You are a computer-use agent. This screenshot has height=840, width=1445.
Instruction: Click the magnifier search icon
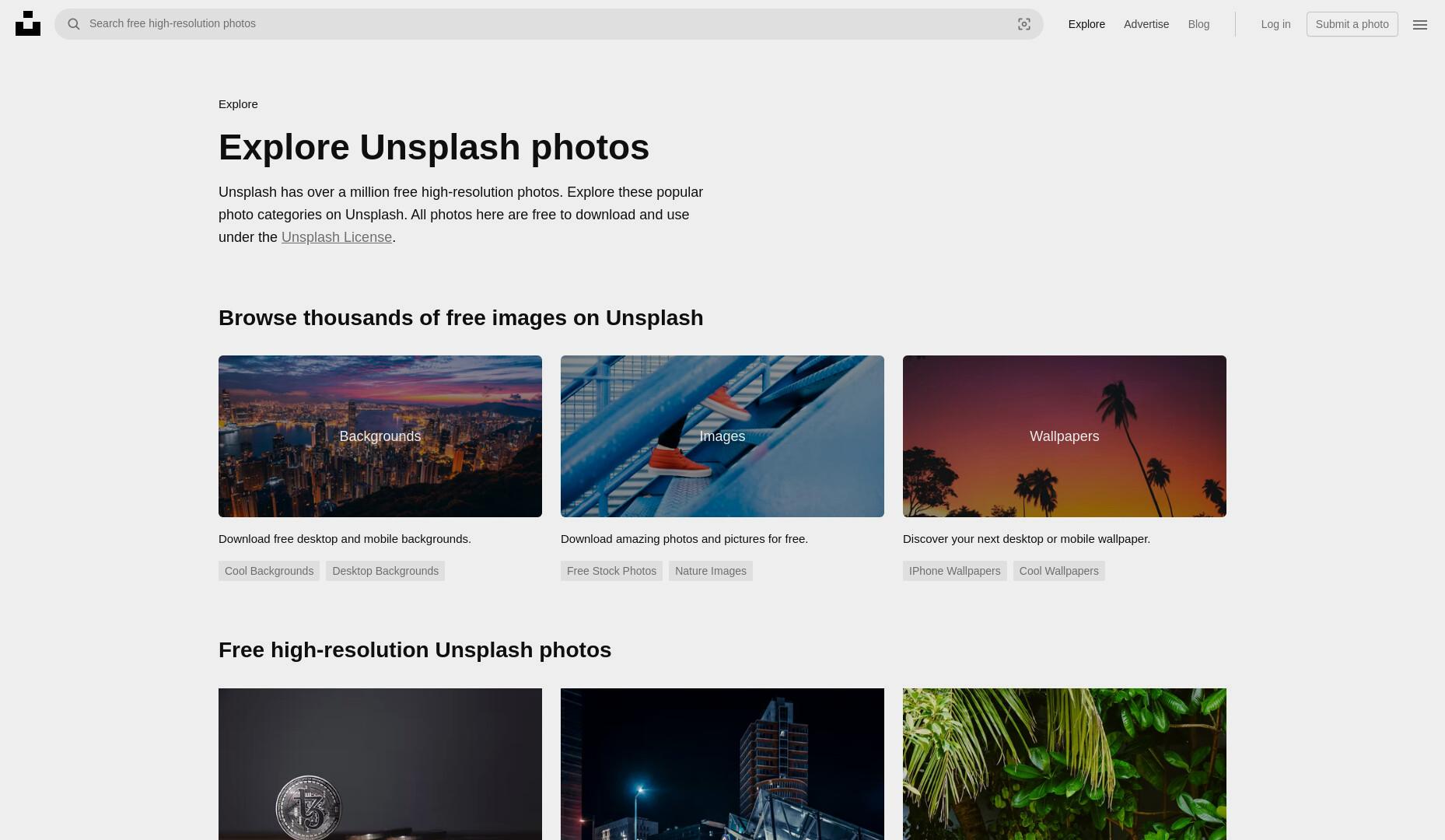tap(74, 24)
